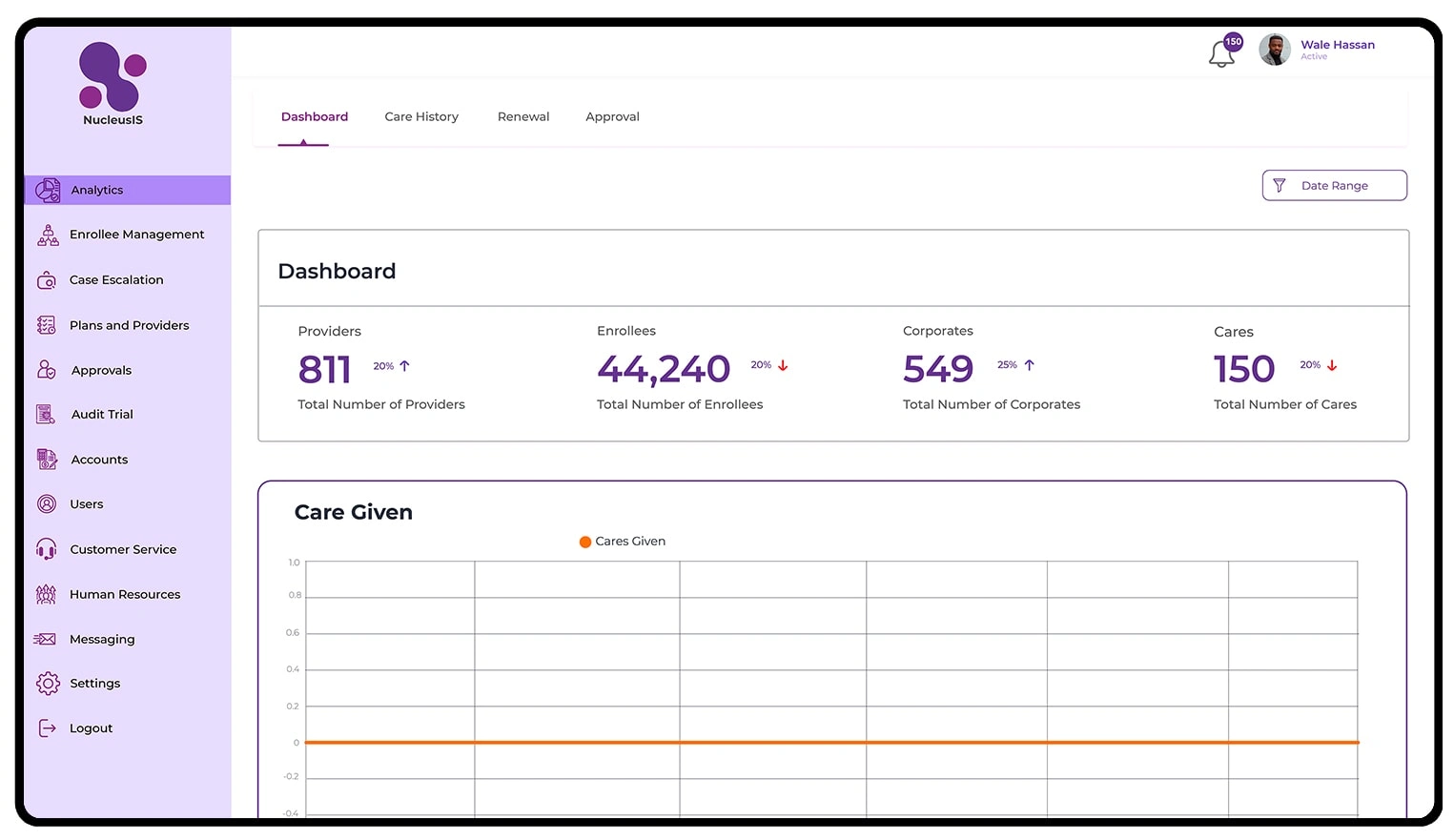1454x840 pixels.
Task: Click the Case Escalation icon
Action: [x=46, y=280]
